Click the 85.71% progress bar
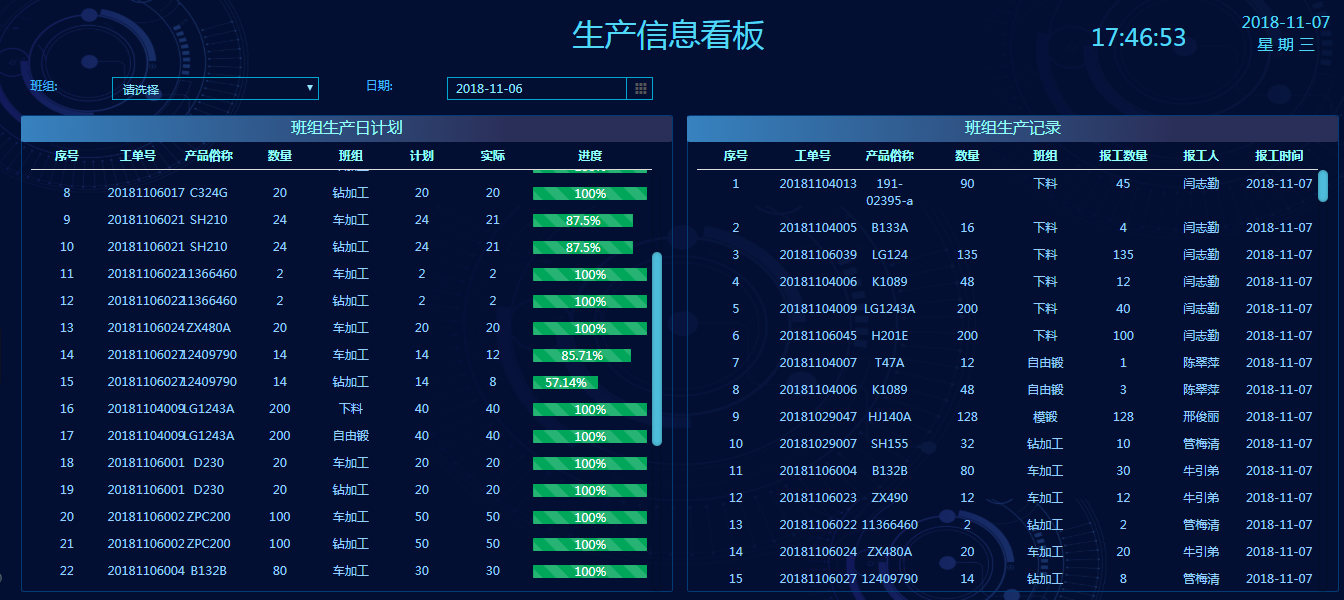This screenshot has height=600, width=1344. coord(582,355)
